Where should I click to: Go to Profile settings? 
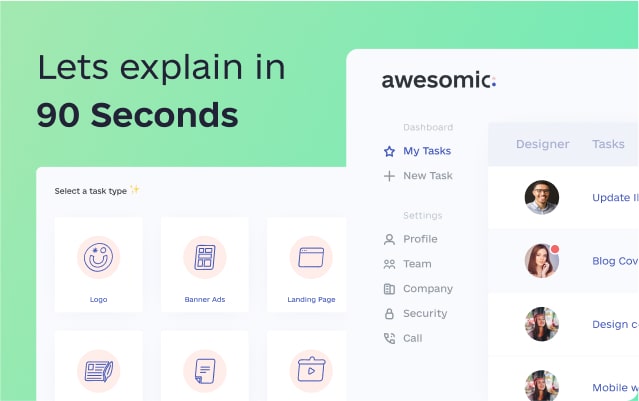click(x=420, y=239)
